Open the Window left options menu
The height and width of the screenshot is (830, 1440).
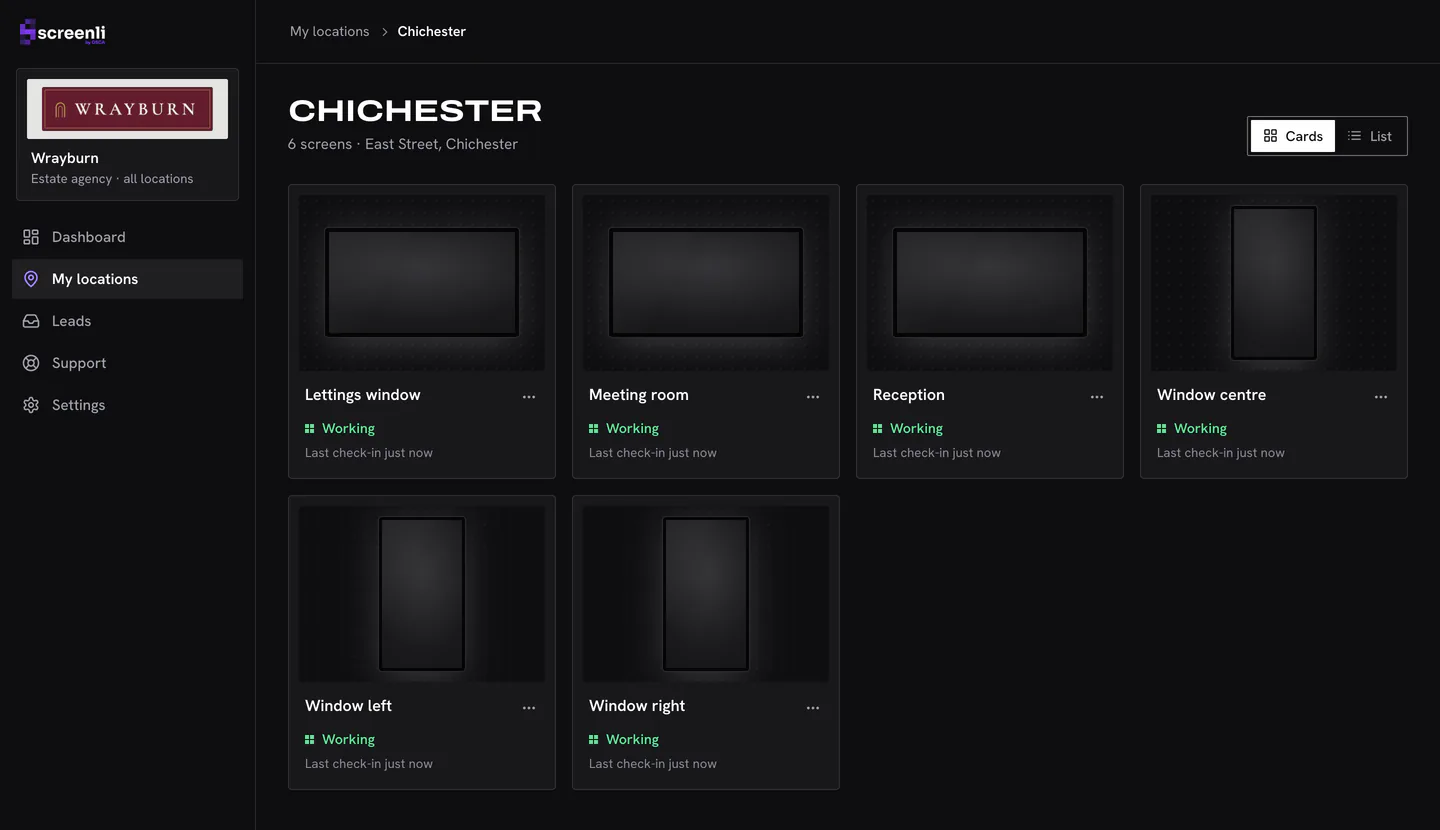[529, 708]
